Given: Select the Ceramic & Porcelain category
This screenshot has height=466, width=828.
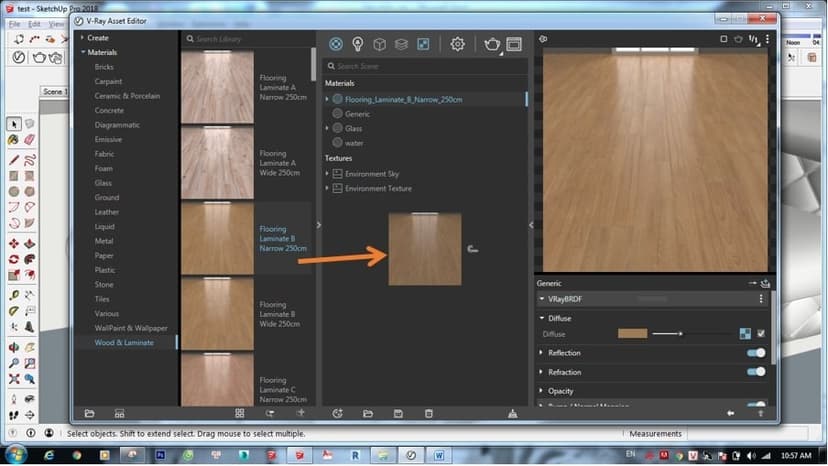Looking at the screenshot, I should pos(127,96).
